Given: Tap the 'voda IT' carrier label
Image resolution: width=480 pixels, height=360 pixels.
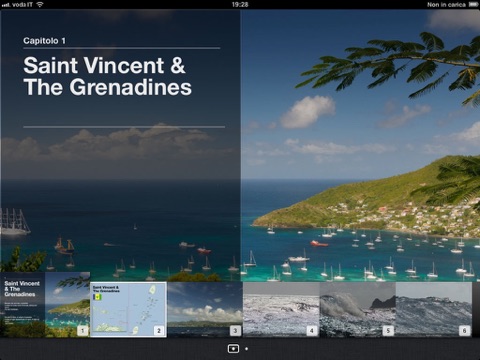Looking at the screenshot, I should [22, 4].
